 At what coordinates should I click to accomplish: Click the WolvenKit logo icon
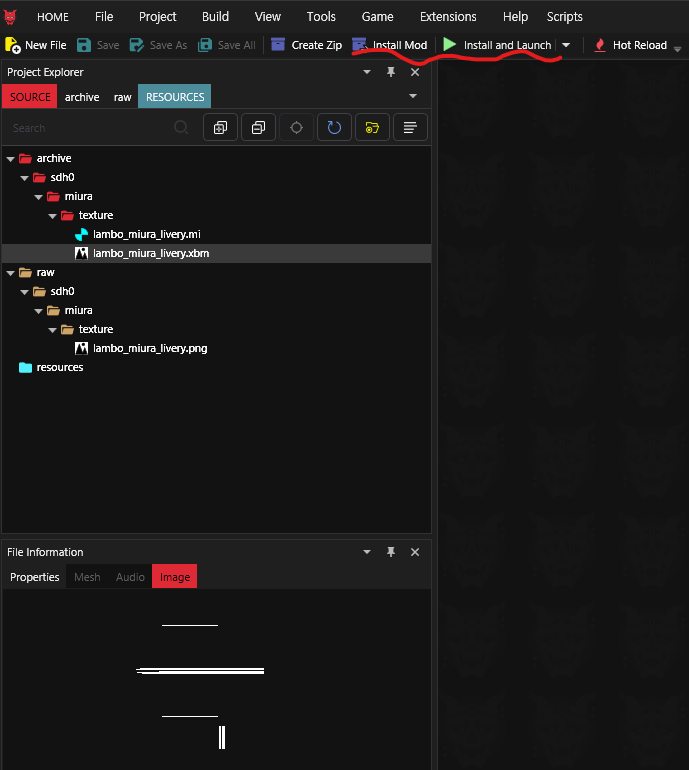12,17
